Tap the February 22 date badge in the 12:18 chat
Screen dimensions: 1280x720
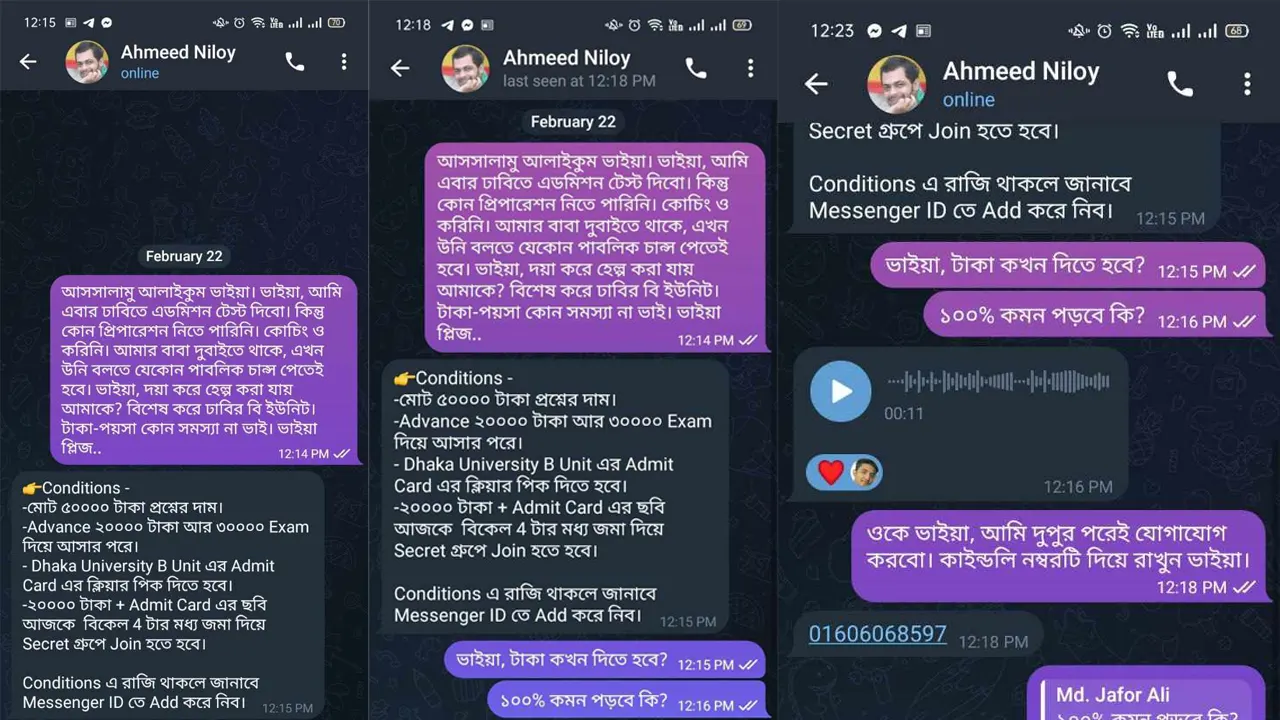point(573,121)
